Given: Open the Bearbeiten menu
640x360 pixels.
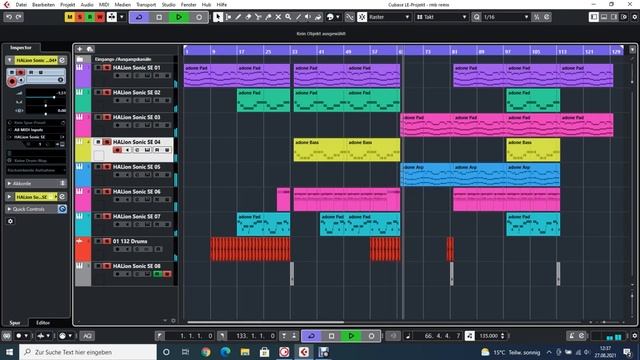Looking at the screenshot, I should [x=43, y=4].
